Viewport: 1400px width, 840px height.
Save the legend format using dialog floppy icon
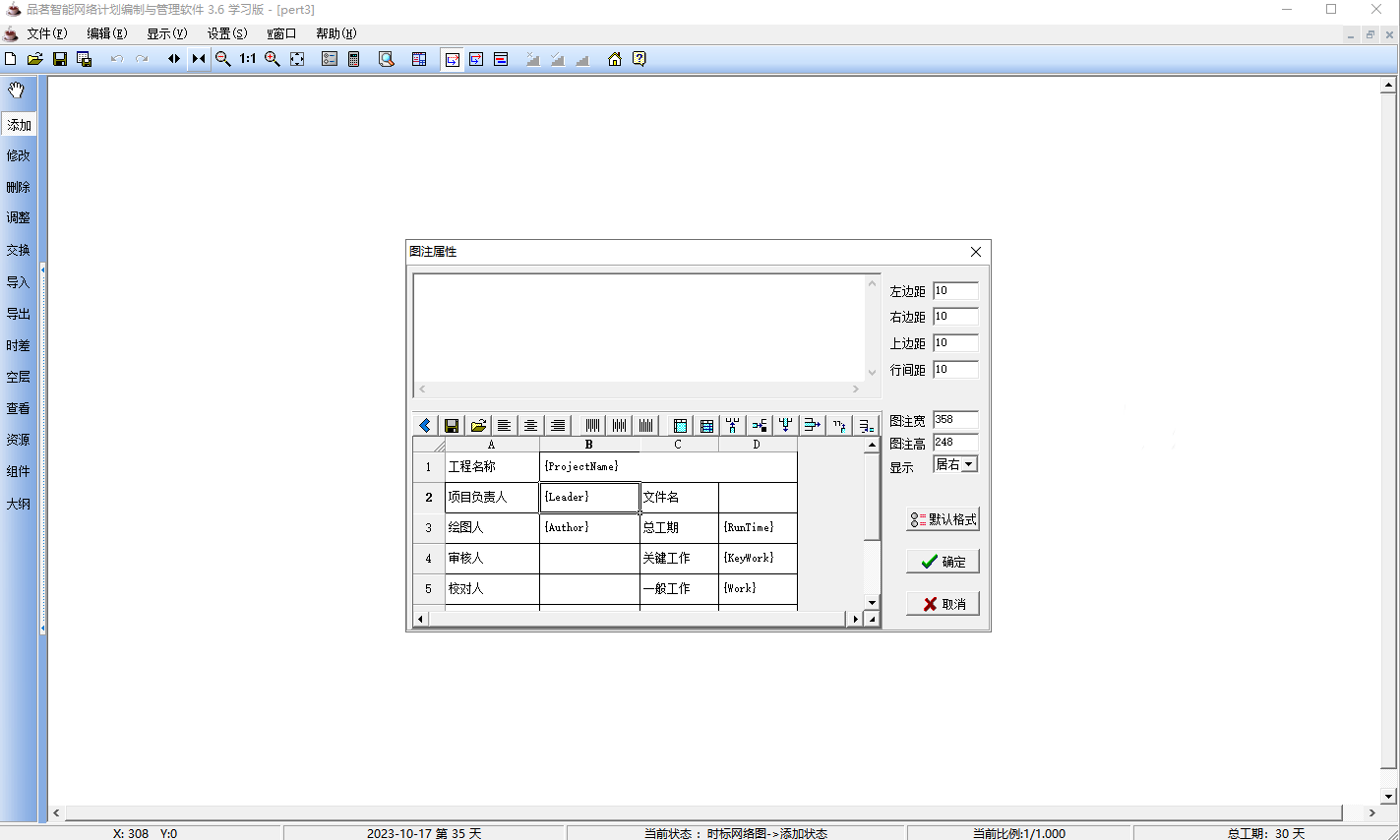tap(452, 425)
